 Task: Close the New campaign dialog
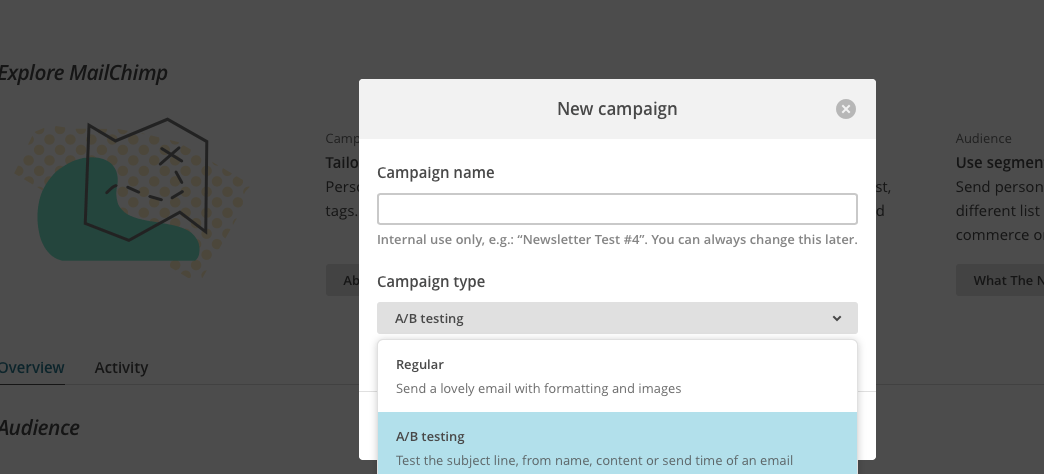[846, 109]
